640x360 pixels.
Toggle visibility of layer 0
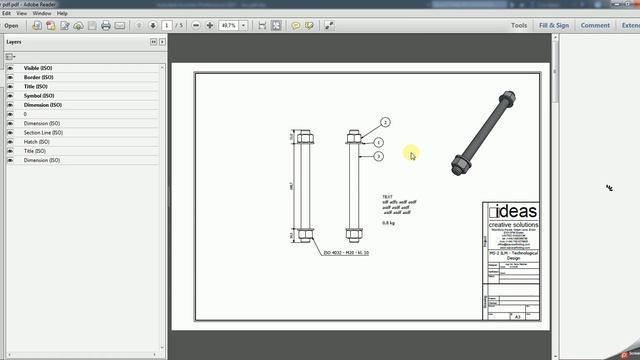(10, 114)
